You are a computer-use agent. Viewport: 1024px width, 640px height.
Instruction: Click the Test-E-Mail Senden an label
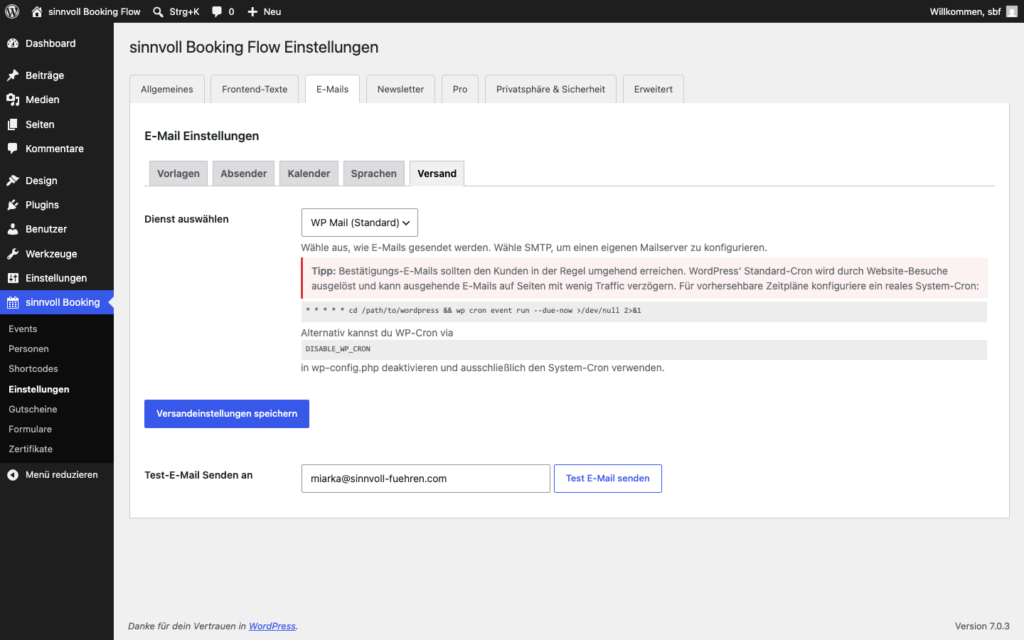199,475
